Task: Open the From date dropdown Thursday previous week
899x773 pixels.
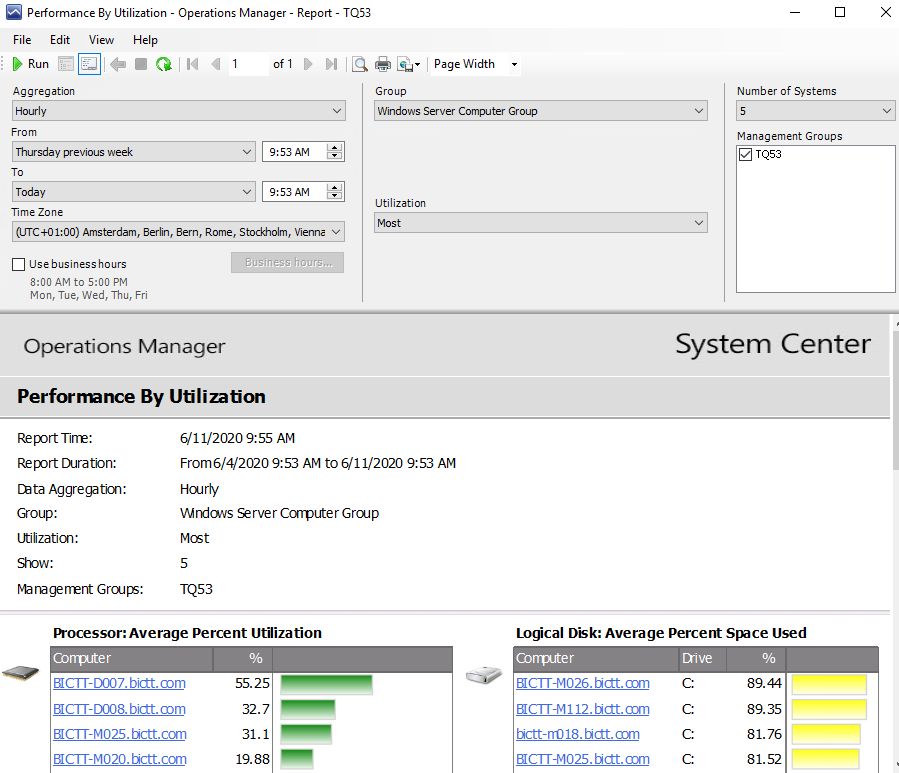Action: pos(133,152)
